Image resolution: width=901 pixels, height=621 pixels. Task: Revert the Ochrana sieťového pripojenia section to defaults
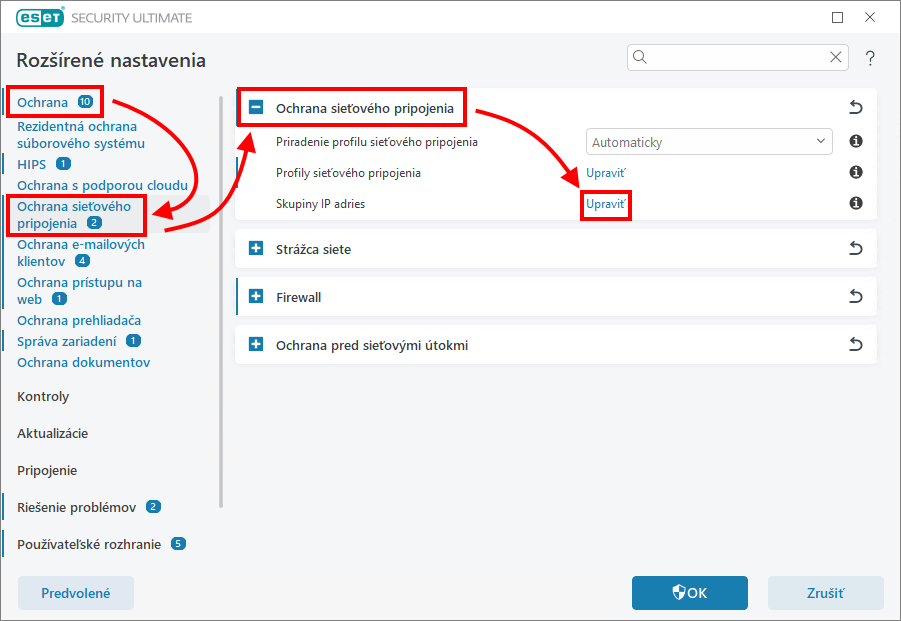[855, 107]
